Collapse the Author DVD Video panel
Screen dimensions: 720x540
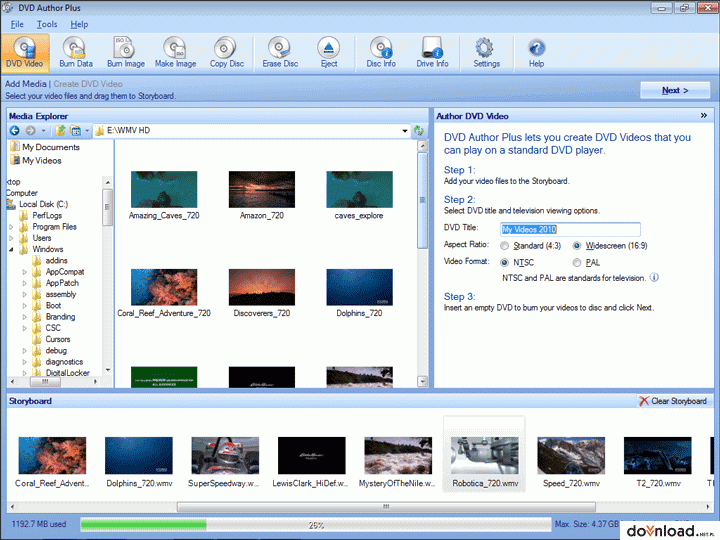(x=703, y=116)
